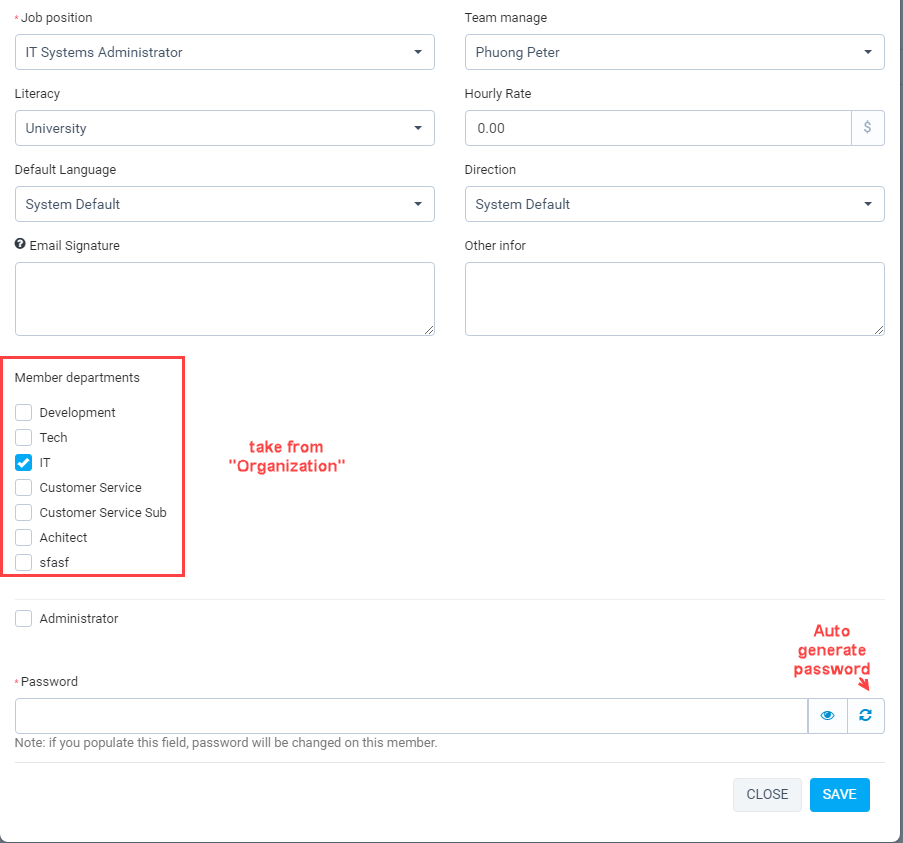Select the Tech department checkbox
The width and height of the screenshot is (903, 843).
24,438
